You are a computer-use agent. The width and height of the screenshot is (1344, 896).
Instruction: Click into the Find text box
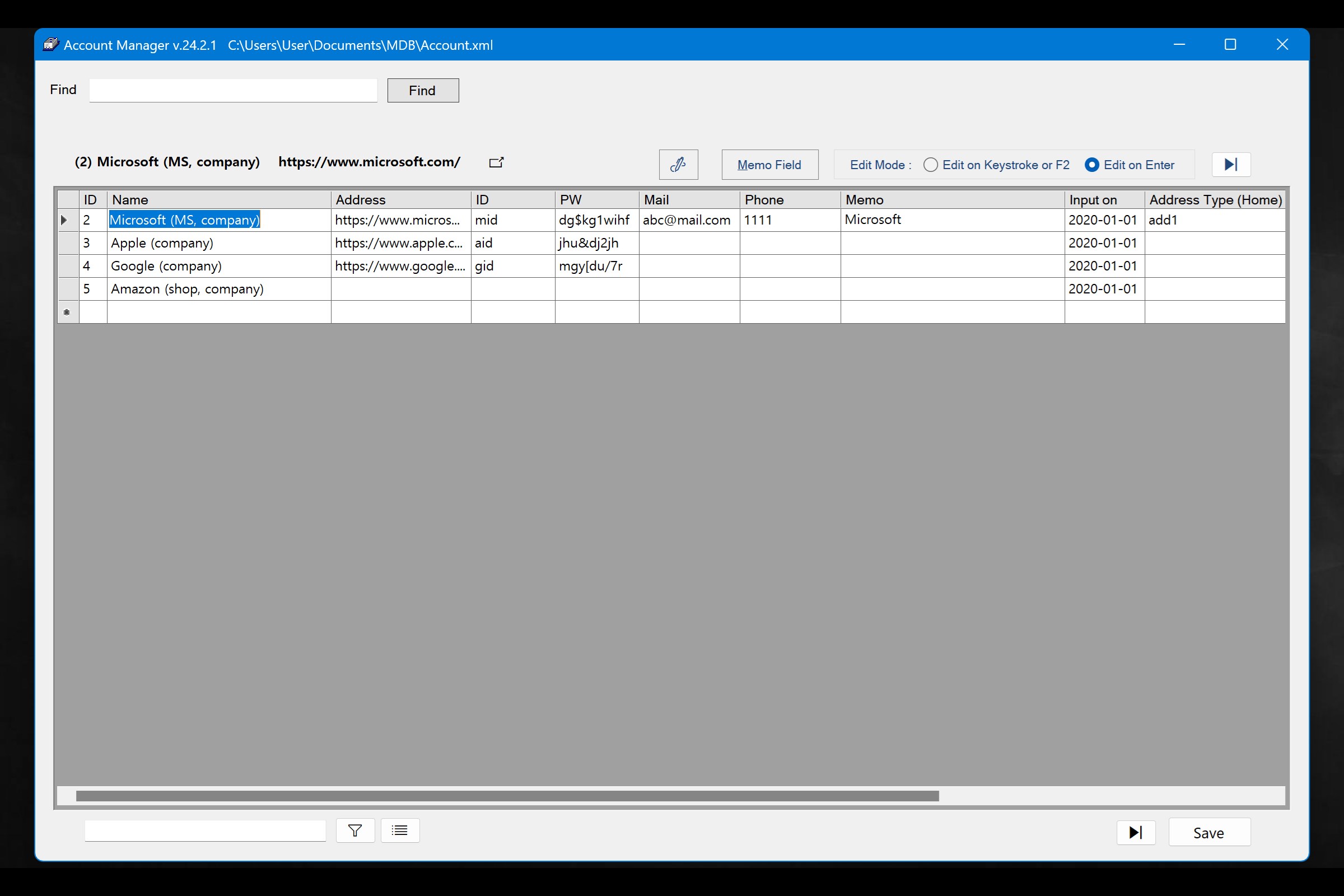coord(233,90)
